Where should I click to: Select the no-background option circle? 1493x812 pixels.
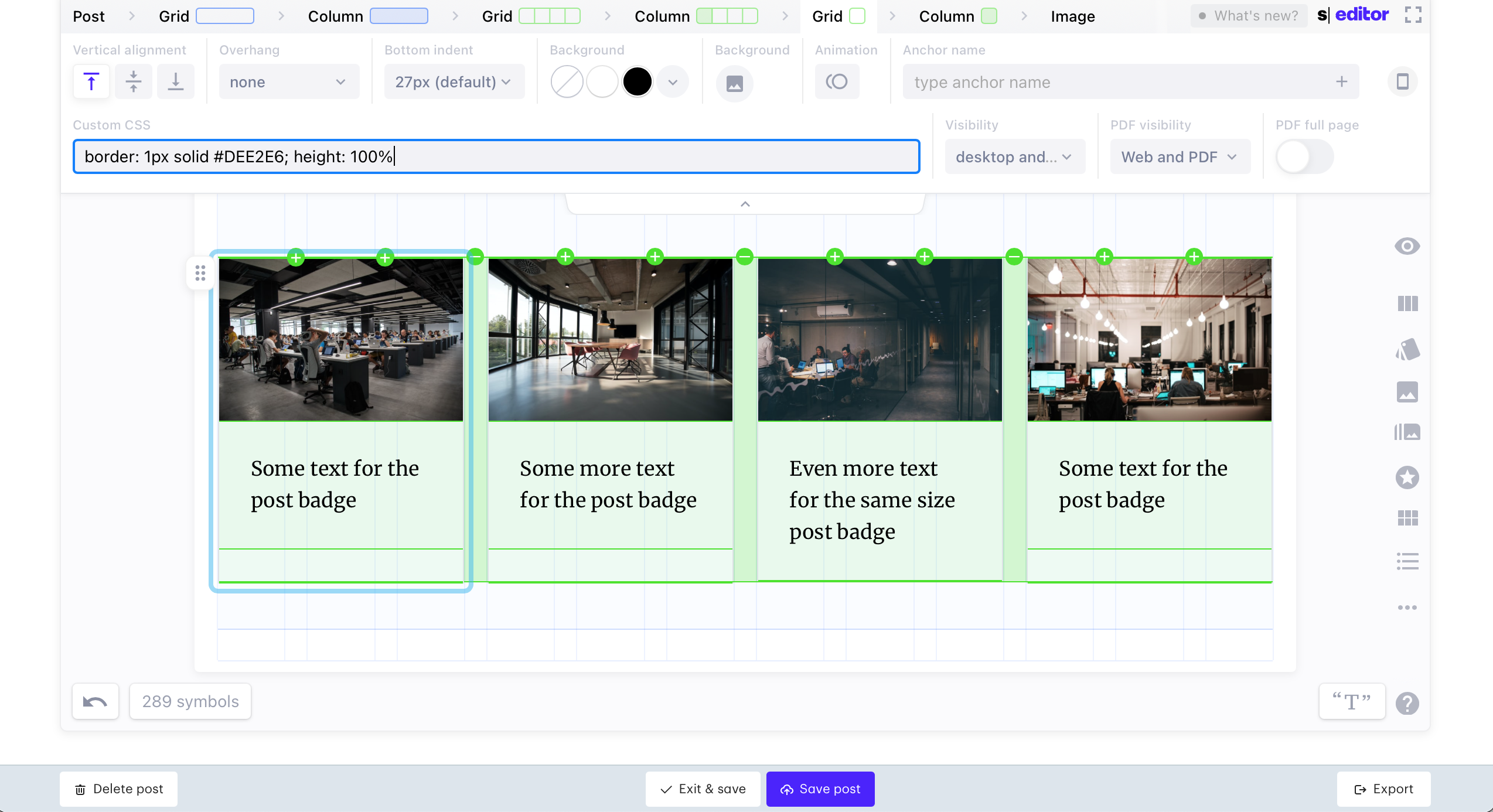point(567,82)
